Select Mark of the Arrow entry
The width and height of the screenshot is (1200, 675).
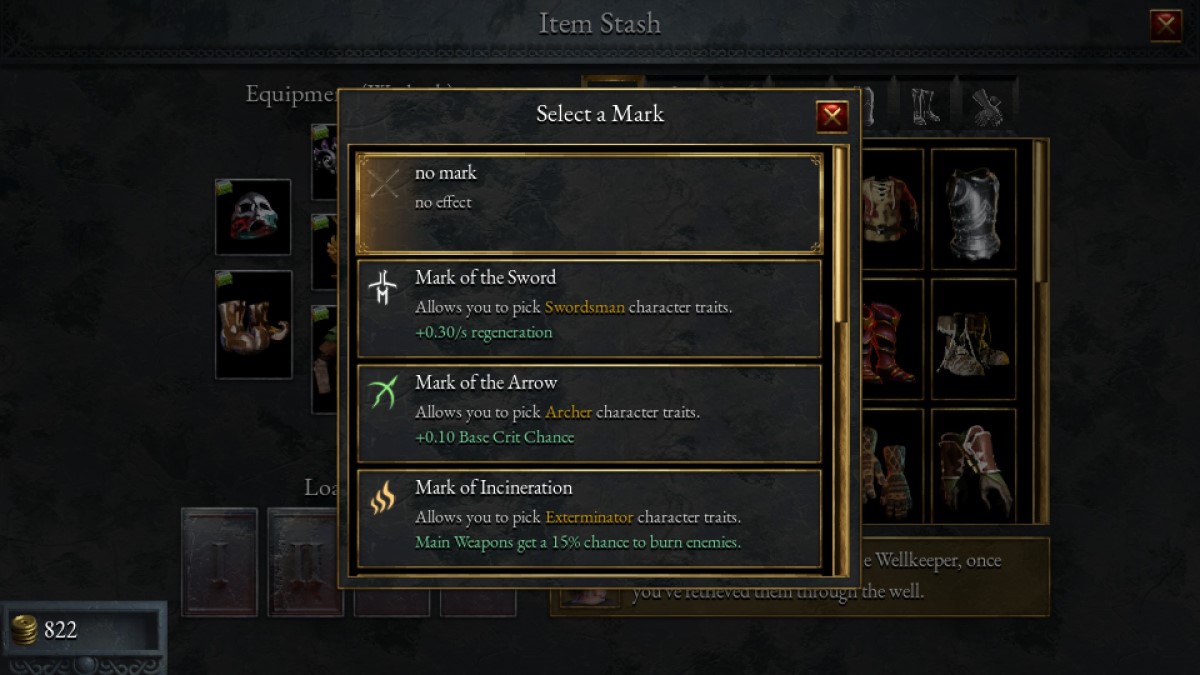590,413
